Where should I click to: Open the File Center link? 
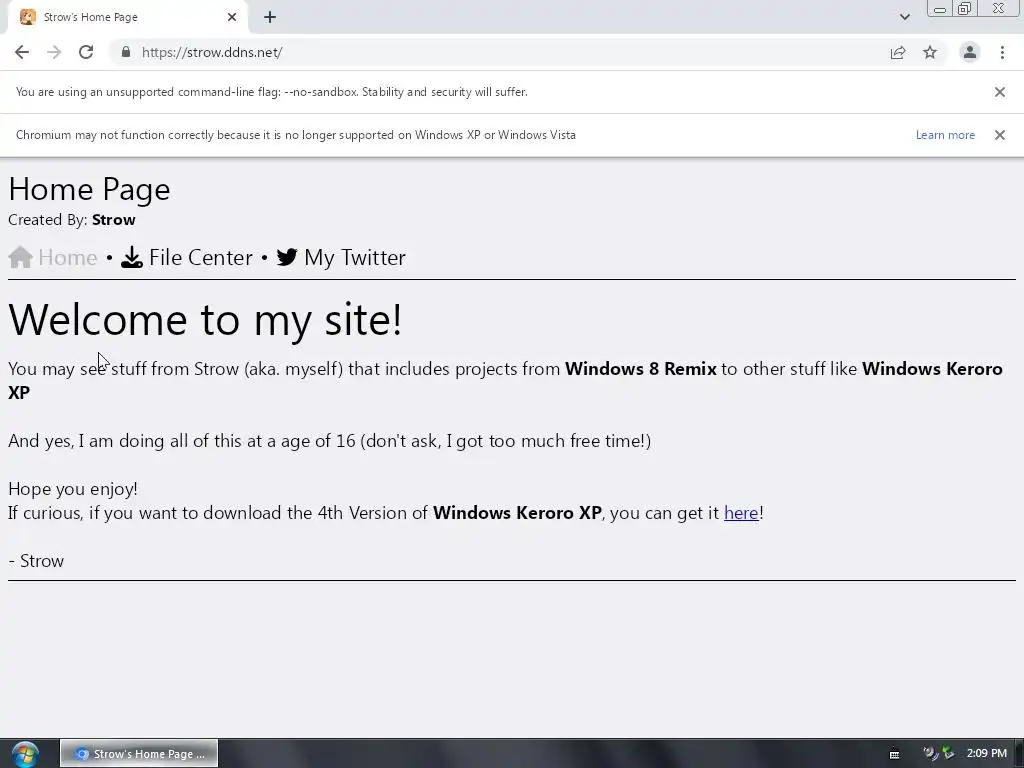coord(200,257)
